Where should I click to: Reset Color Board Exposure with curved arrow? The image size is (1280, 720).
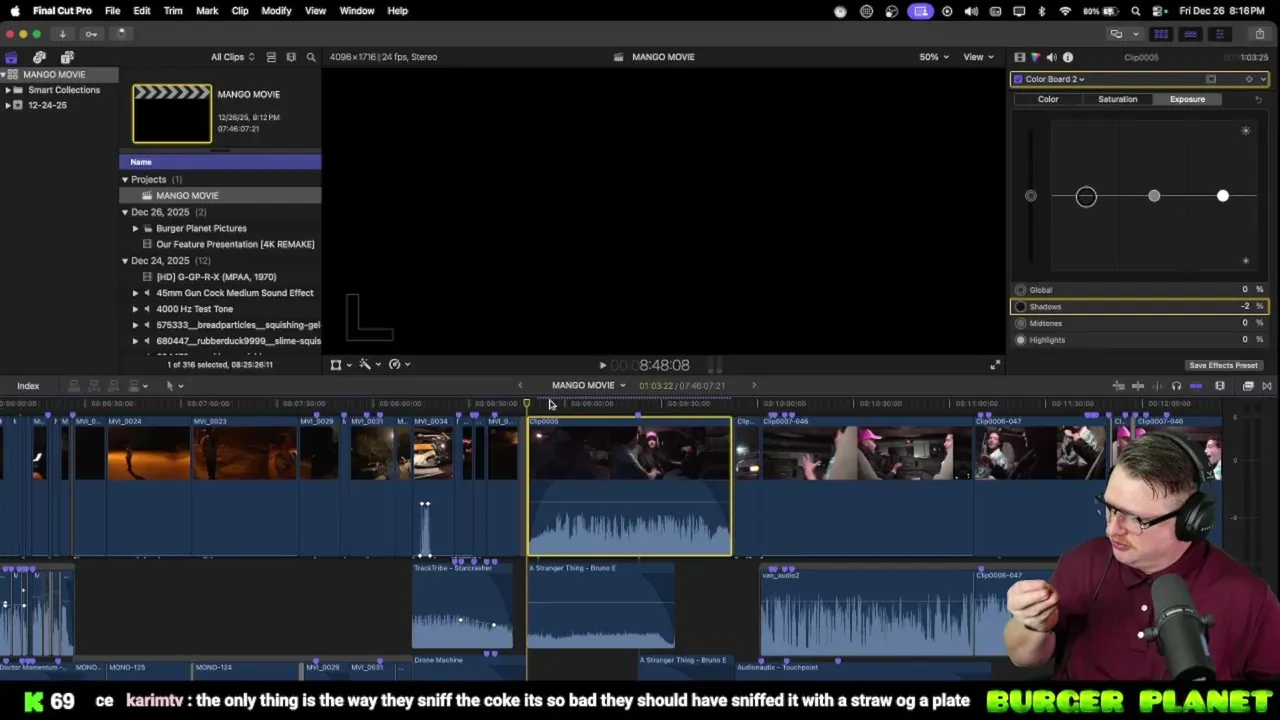[1258, 99]
